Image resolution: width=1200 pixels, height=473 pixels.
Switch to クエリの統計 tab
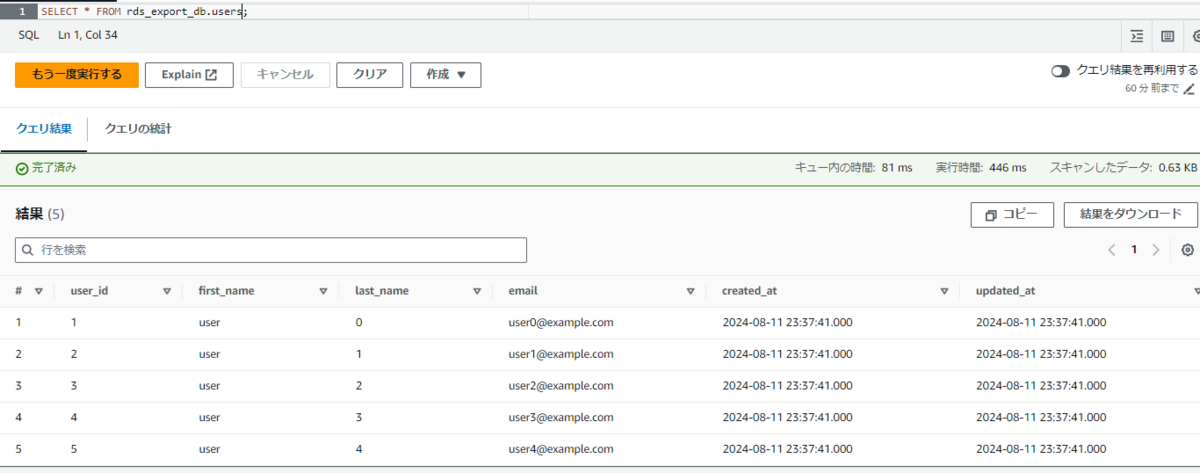click(x=138, y=129)
